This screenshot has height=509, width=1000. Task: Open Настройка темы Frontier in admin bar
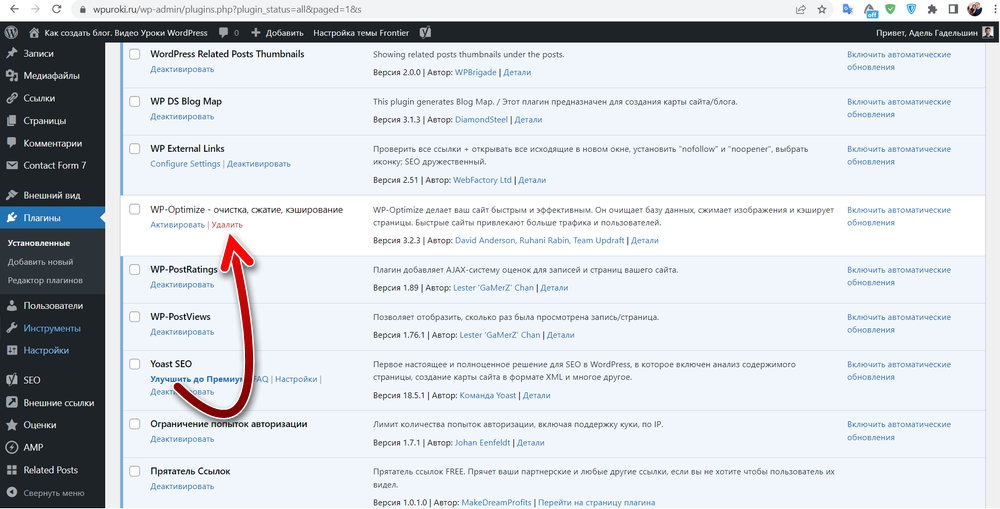(x=362, y=33)
